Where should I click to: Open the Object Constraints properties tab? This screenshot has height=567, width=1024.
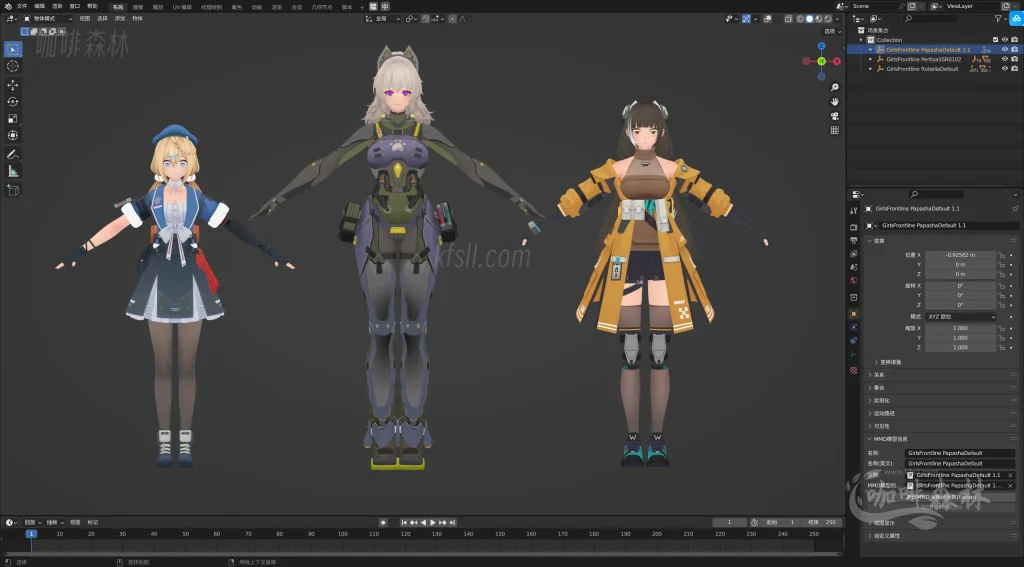tap(854, 340)
